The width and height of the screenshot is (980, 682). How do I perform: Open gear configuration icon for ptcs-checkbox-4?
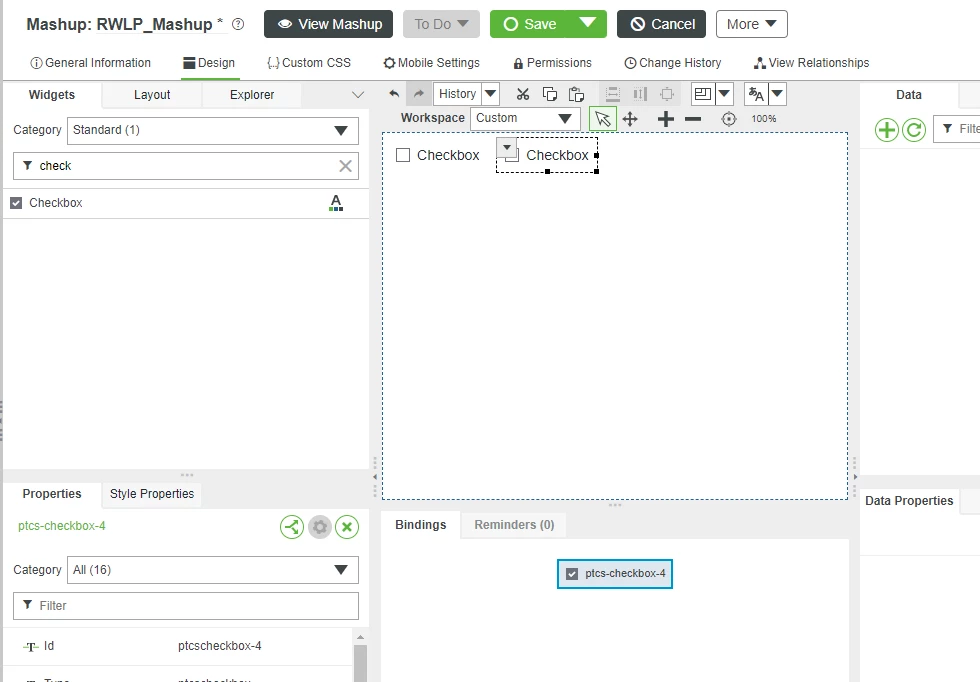click(x=319, y=527)
